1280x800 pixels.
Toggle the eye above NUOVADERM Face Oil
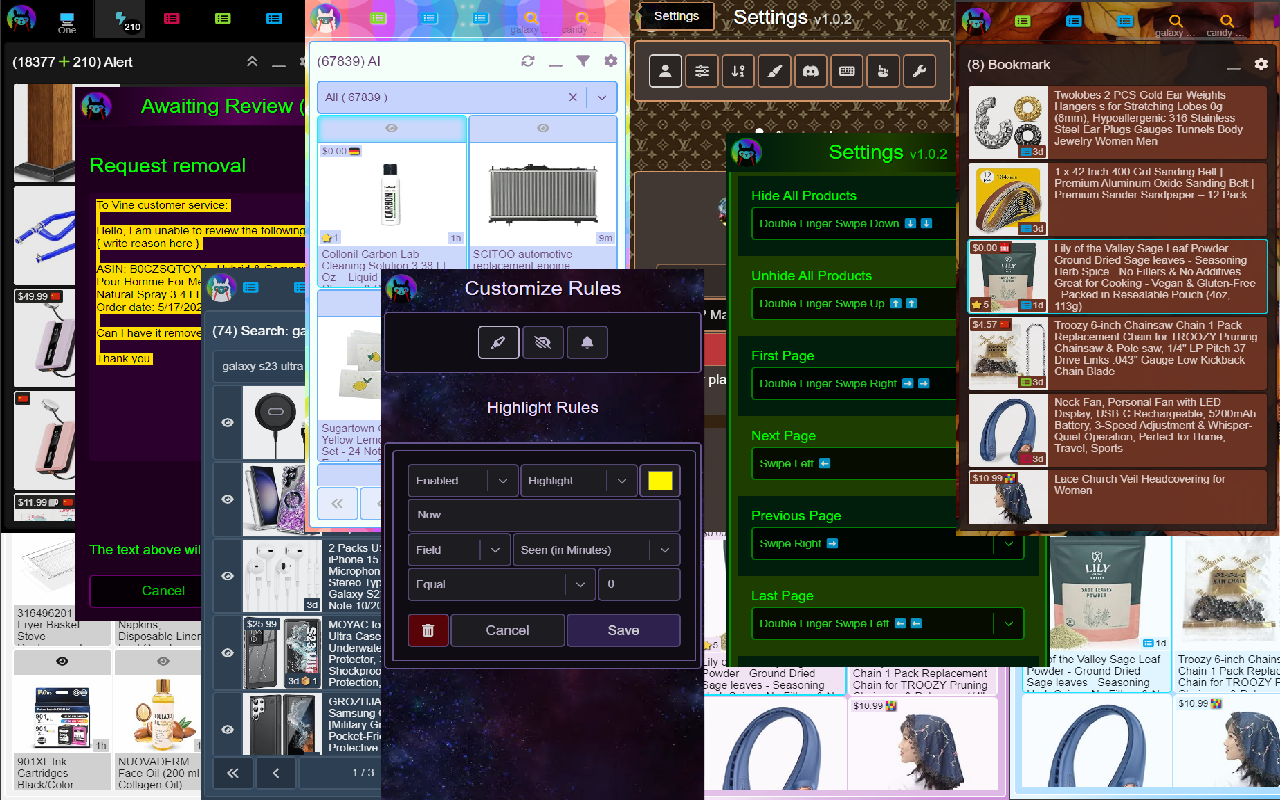click(x=163, y=661)
